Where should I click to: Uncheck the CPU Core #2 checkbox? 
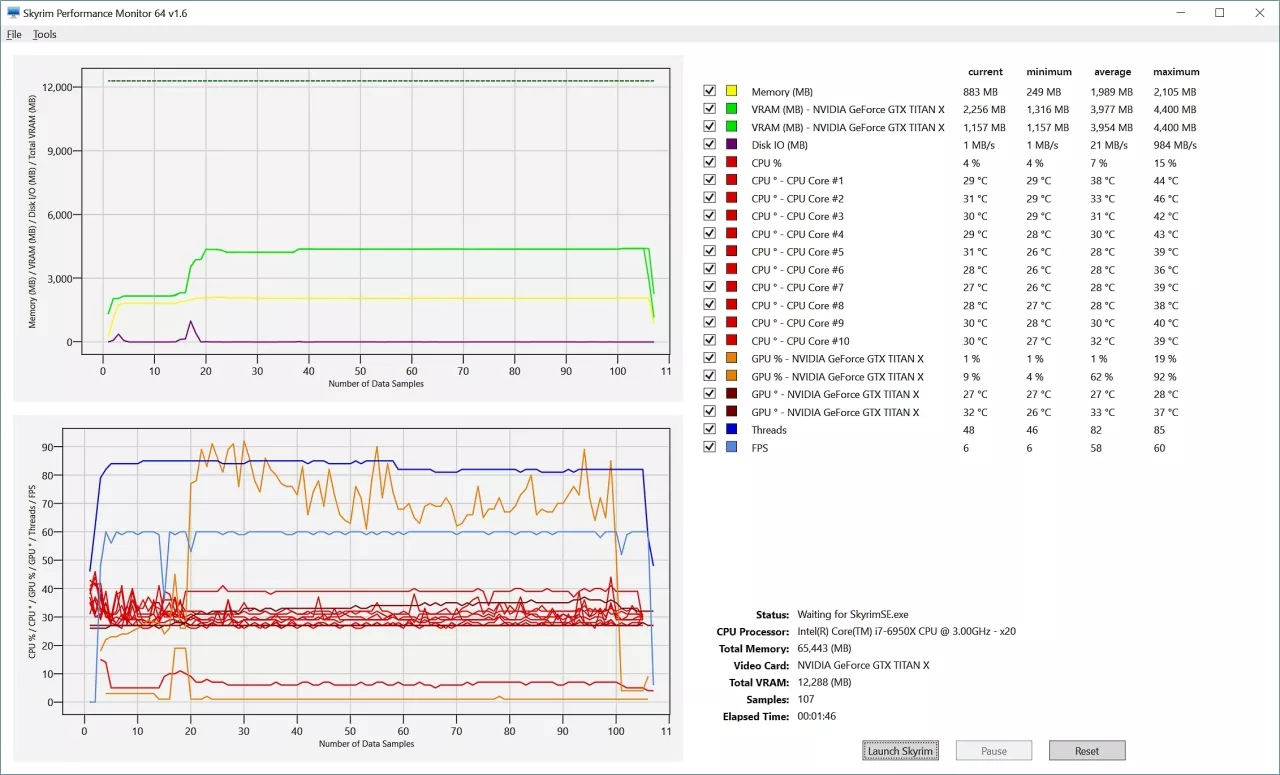tap(710, 199)
